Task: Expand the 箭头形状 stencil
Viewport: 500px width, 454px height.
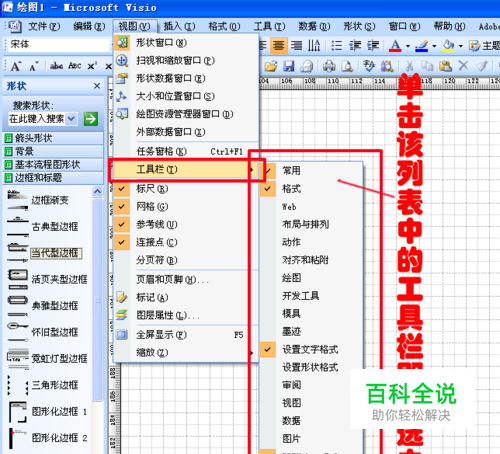Action: click(53, 138)
